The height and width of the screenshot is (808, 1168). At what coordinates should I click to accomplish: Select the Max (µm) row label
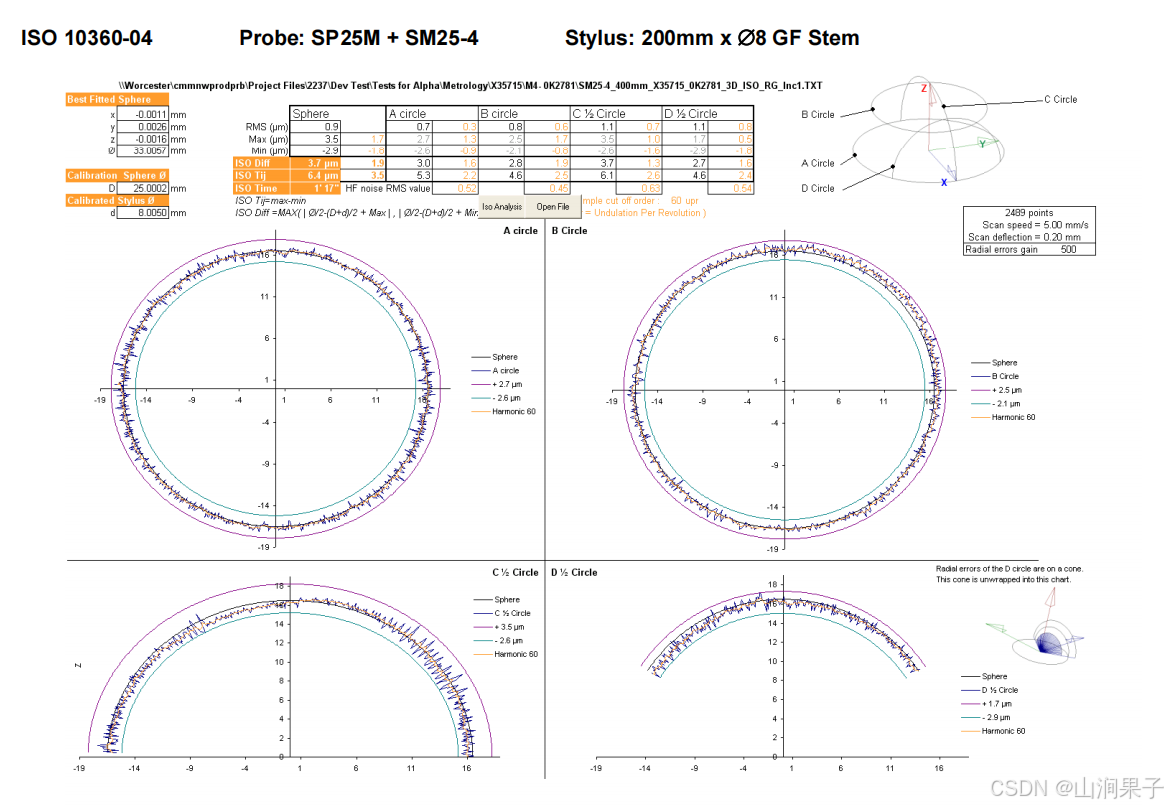[268, 139]
